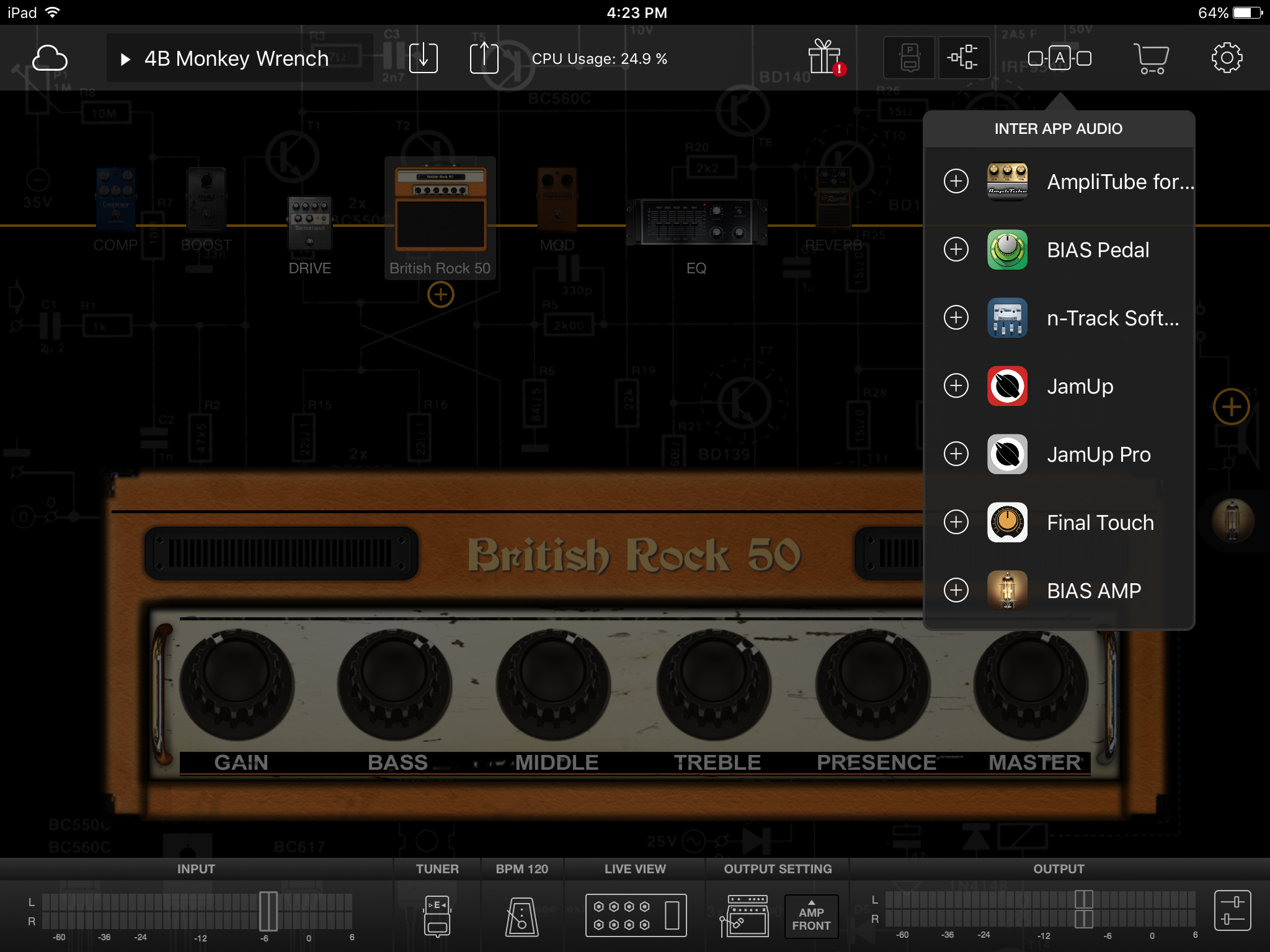Tap the yellow plus button at right edge
This screenshot has width=1270, height=952.
pyautogui.click(x=1231, y=407)
